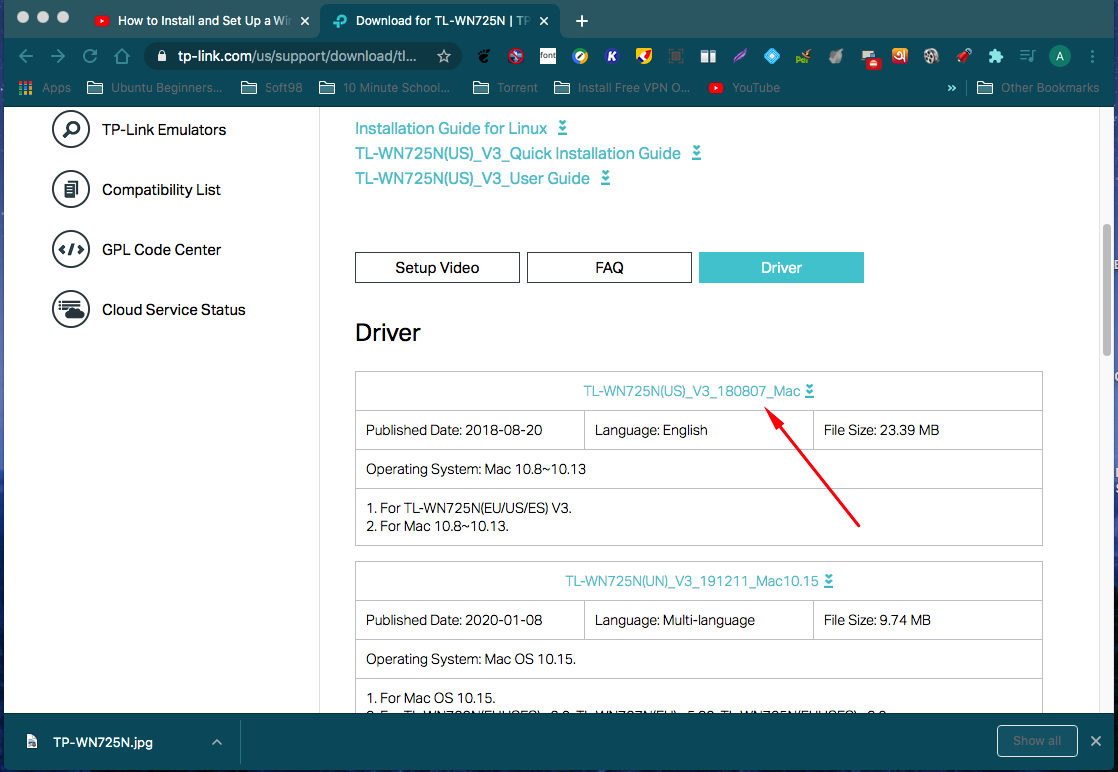The image size is (1118, 772).
Task: Click Show all downloads button
Action: pyautogui.click(x=1037, y=741)
